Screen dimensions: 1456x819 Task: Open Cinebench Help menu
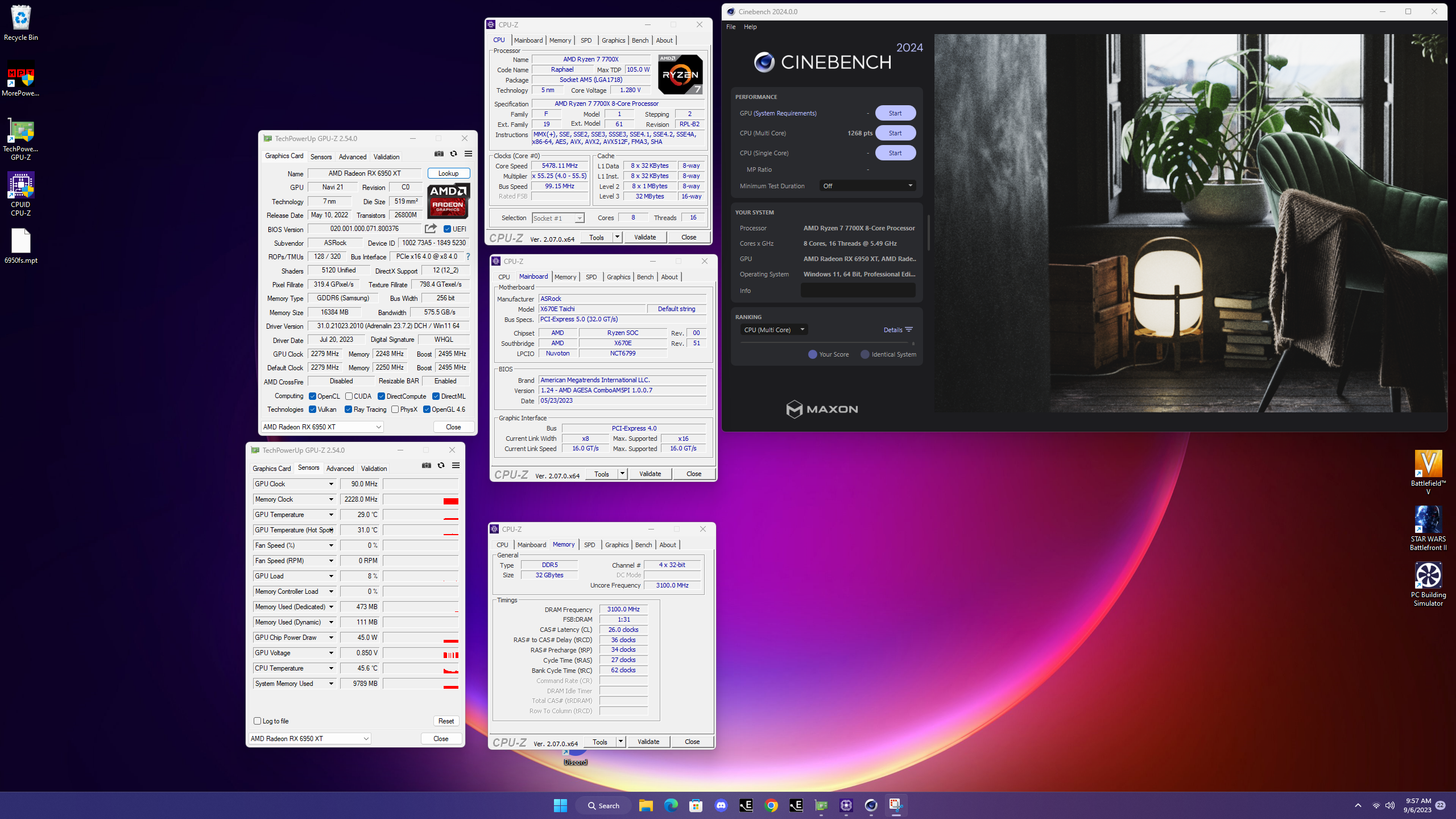[750, 27]
